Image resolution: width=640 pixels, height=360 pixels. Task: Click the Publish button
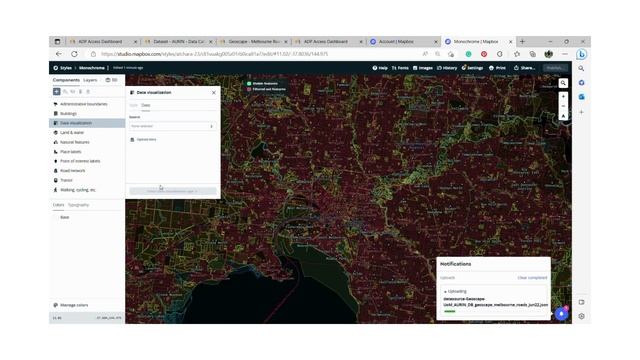[x=555, y=68]
